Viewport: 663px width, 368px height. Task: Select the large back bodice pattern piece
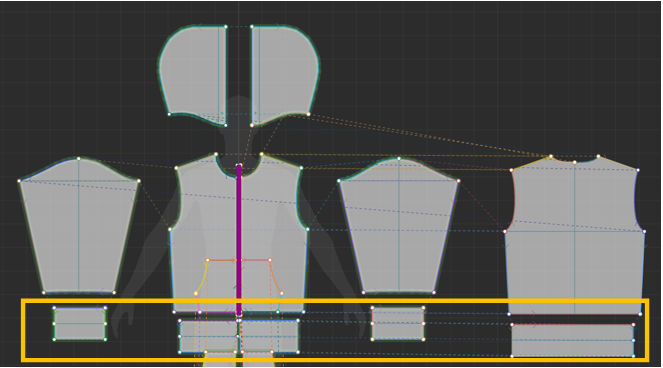(x=575, y=235)
